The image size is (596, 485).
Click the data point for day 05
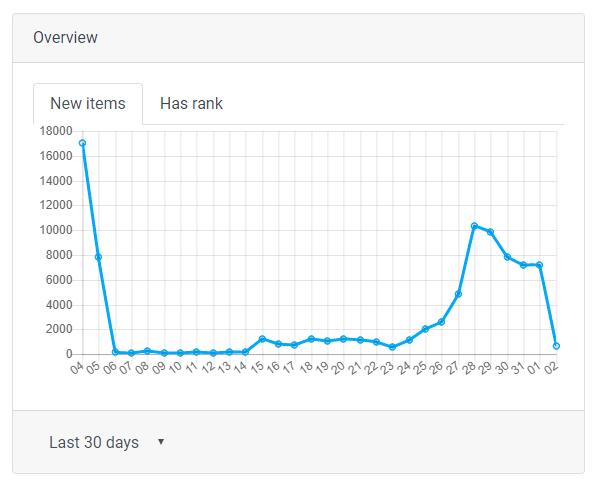coord(98,257)
